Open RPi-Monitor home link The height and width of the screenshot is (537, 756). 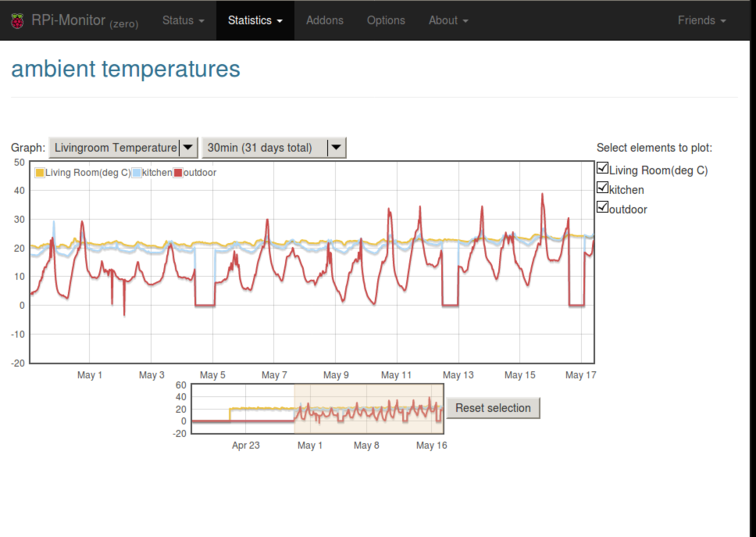click(x=85, y=21)
